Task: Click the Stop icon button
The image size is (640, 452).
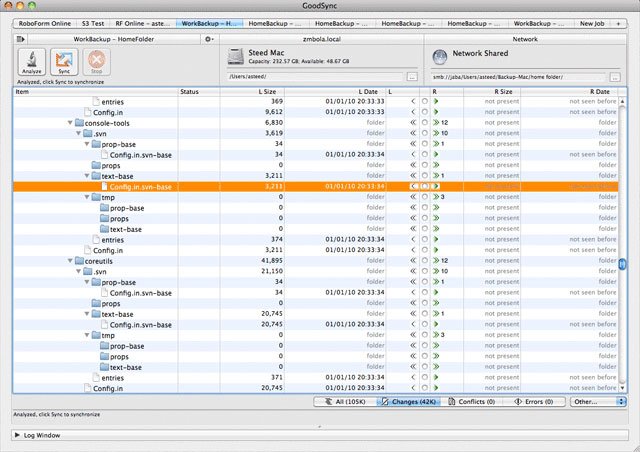Action: pyautogui.click(x=97, y=62)
